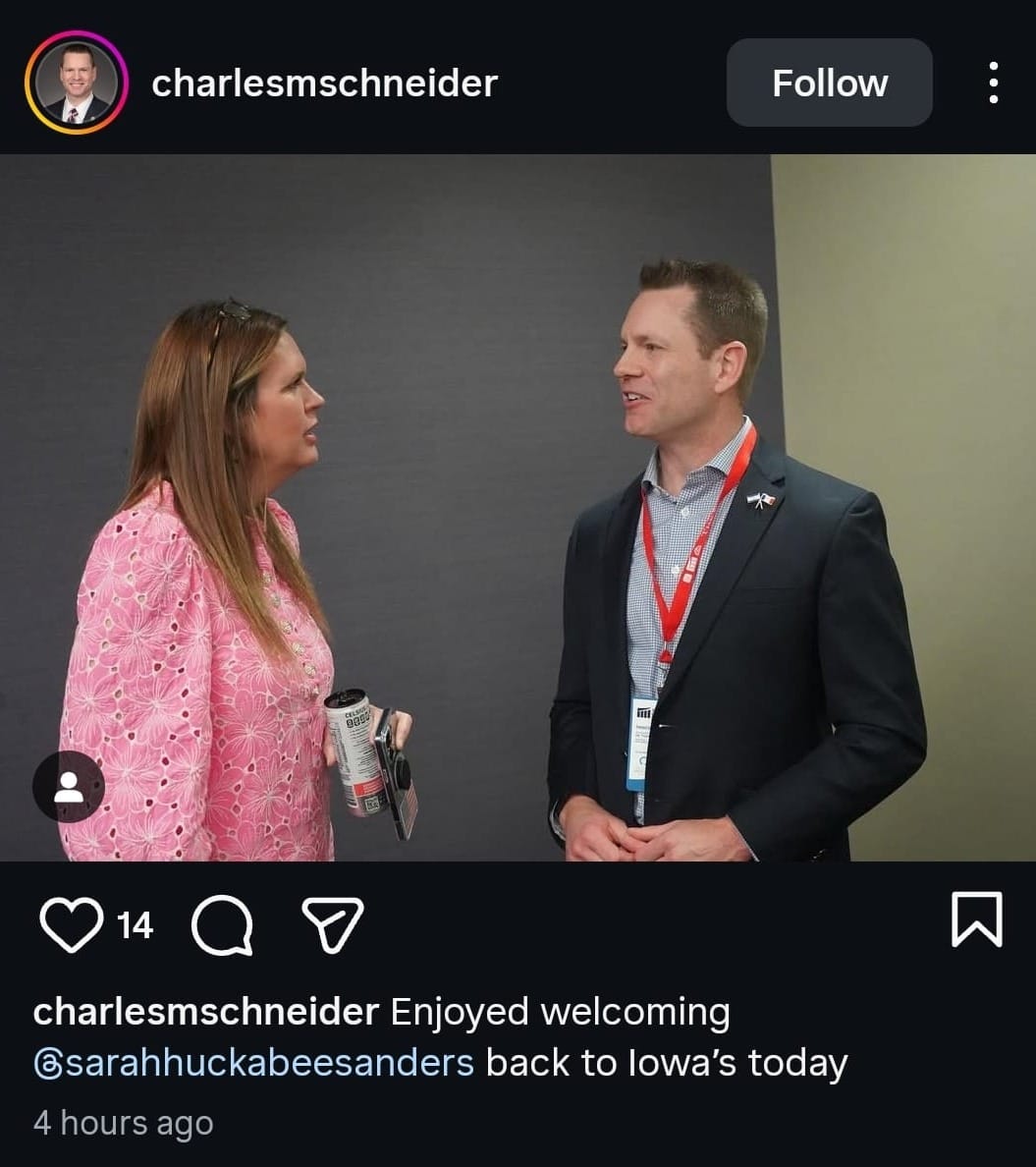The image size is (1036, 1167).
Task: Open comments via the speech bubble icon
Action: 222,924
